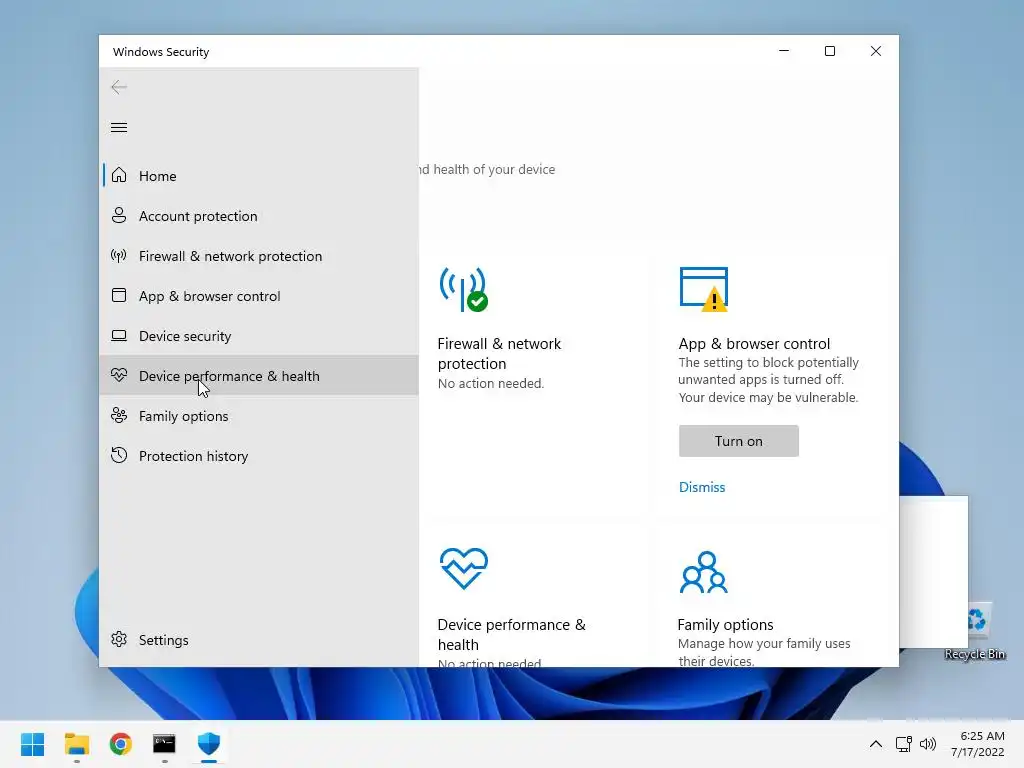This screenshot has height=768, width=1024.
Task: Select Device performance & health in sidebar
Action: tap(259, 376)
